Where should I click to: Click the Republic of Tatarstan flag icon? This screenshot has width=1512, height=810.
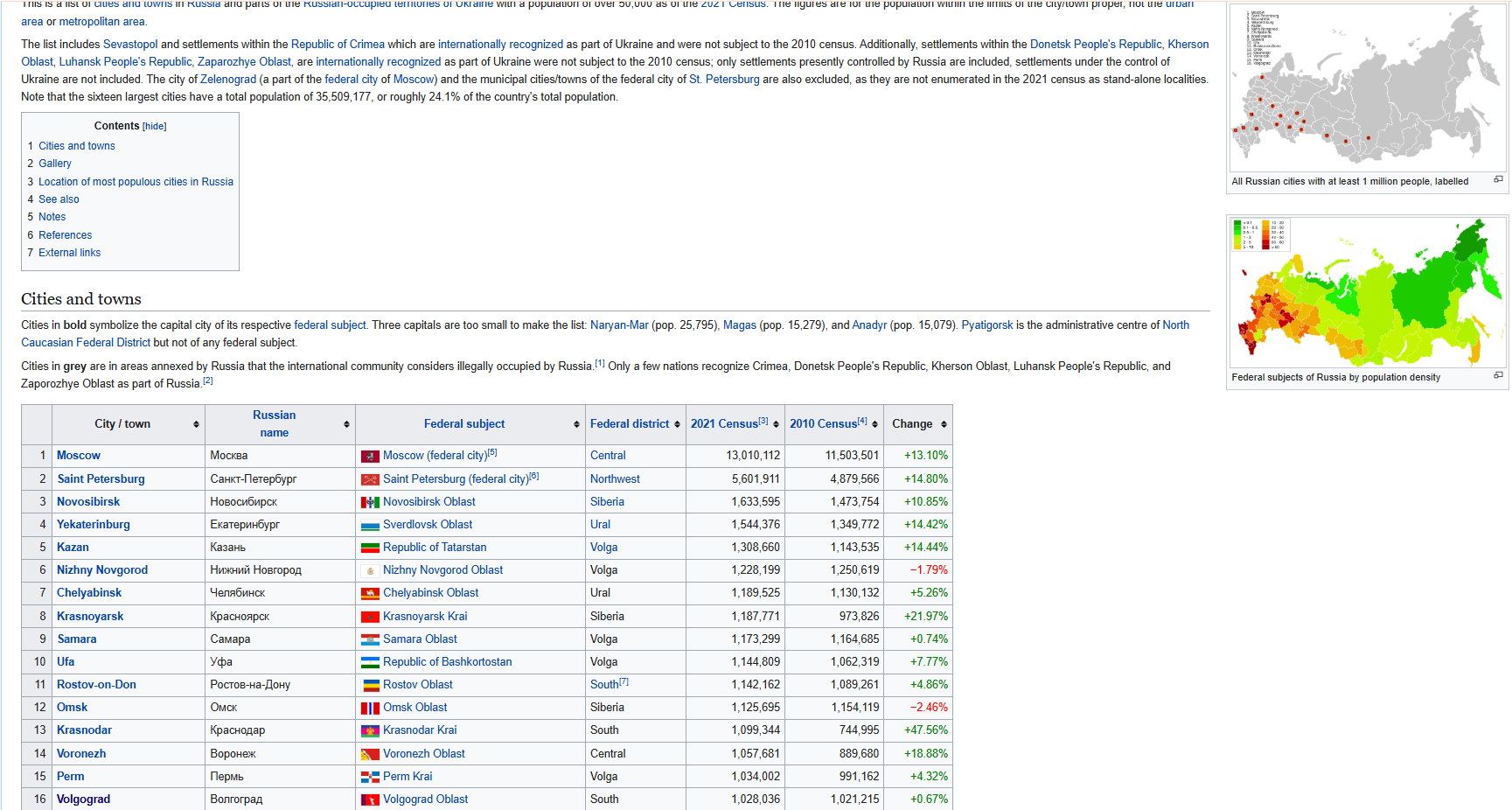pyautogui.click(x=370, y=548)
